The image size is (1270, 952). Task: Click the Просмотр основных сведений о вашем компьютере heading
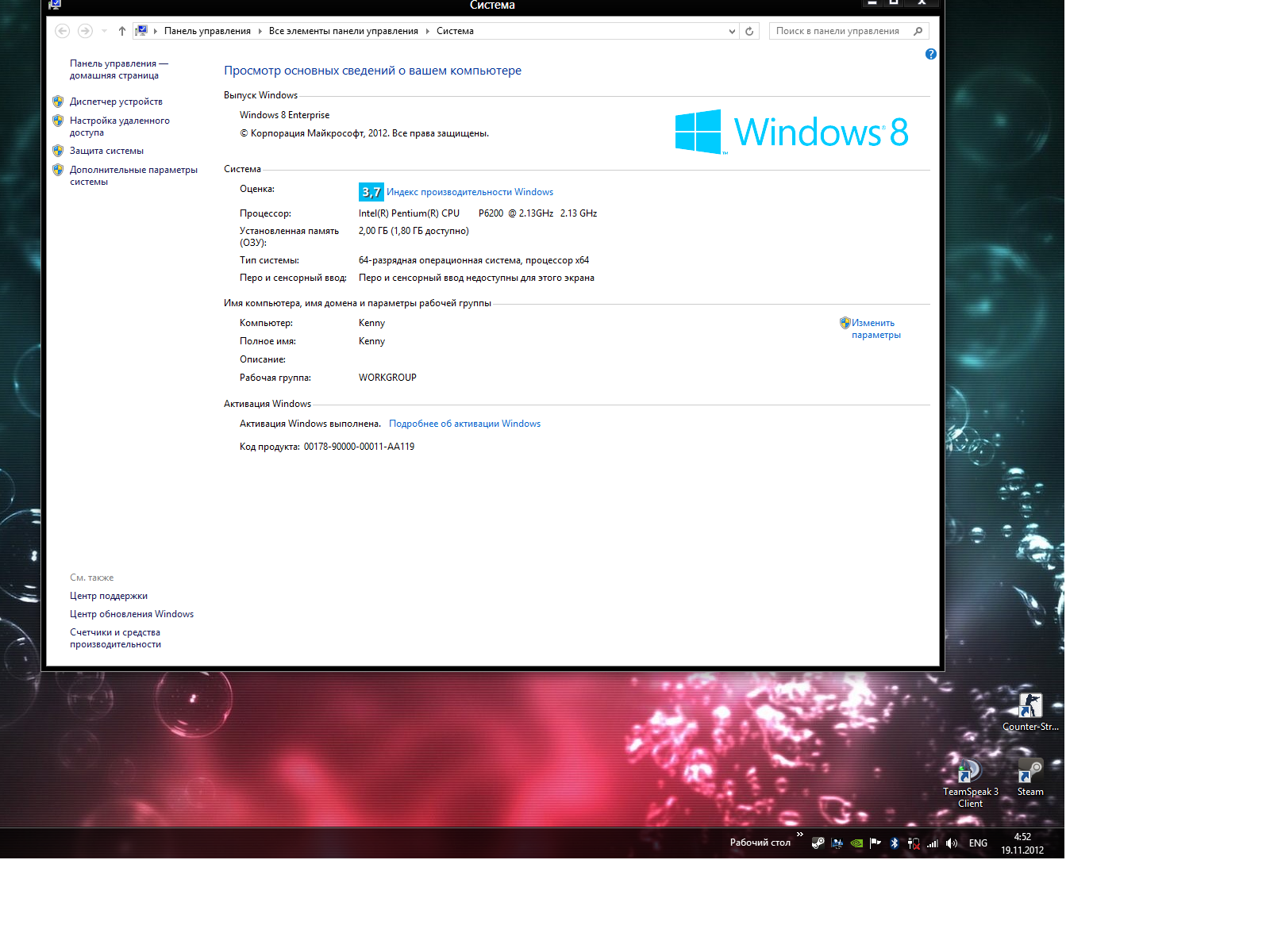[372, 71]
